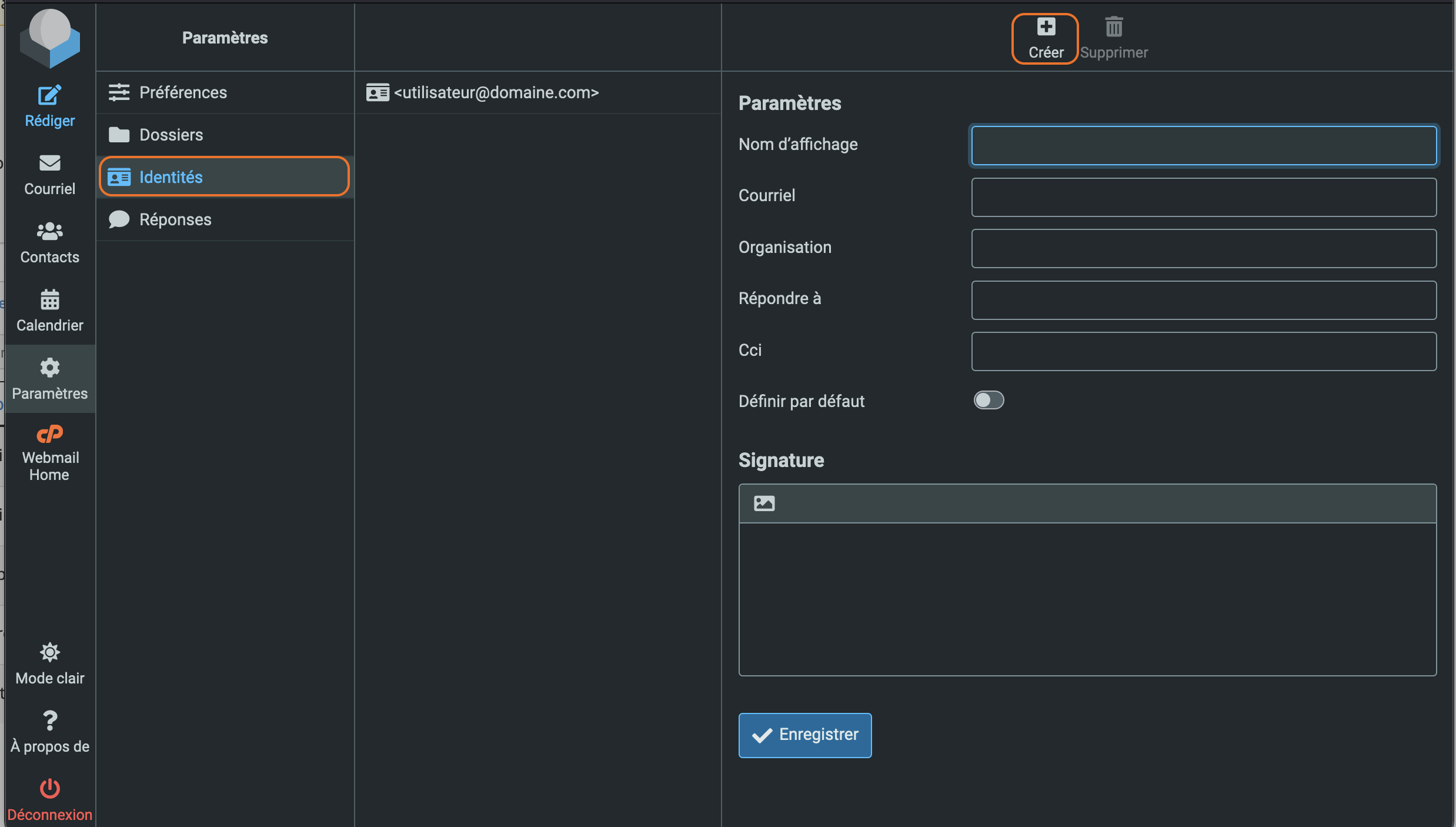The width and height of the screenshot is (1456, 827).
Task: Open the Contacts section
Action: point(50,243)
